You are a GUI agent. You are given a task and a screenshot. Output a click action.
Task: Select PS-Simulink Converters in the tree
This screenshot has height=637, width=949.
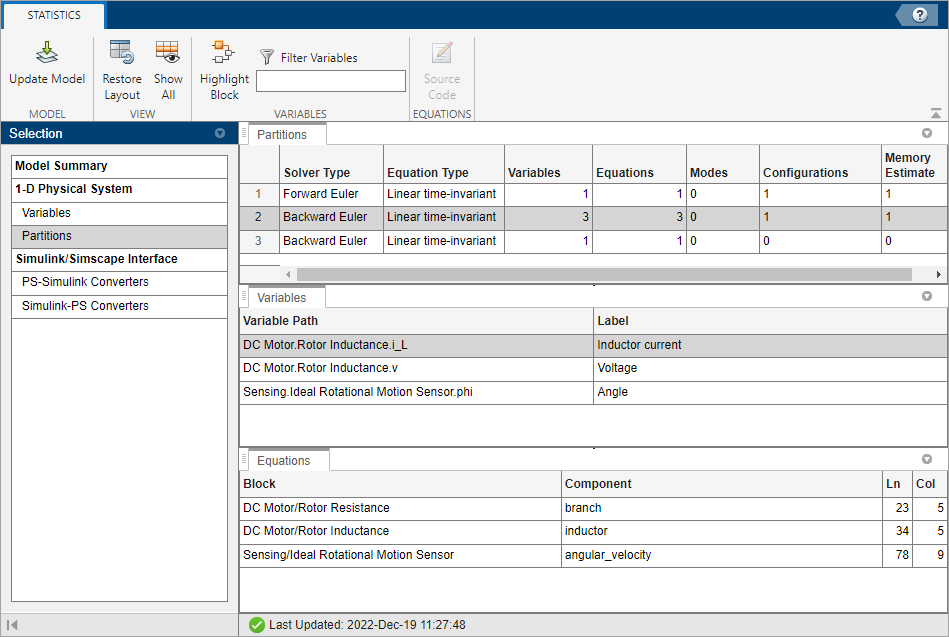click(85, 282)
